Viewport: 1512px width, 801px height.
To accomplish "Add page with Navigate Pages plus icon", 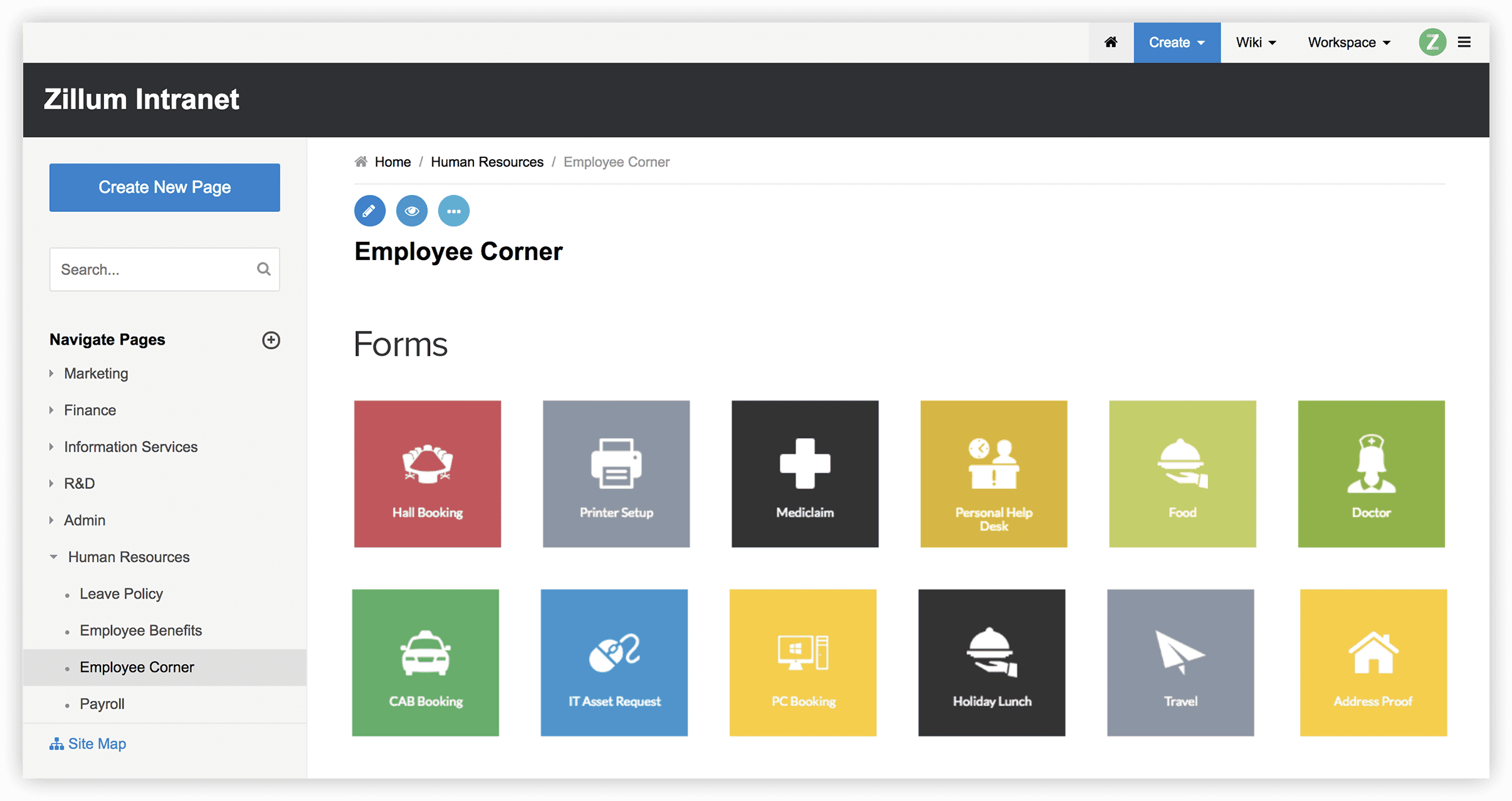I will tap(271, 340).
